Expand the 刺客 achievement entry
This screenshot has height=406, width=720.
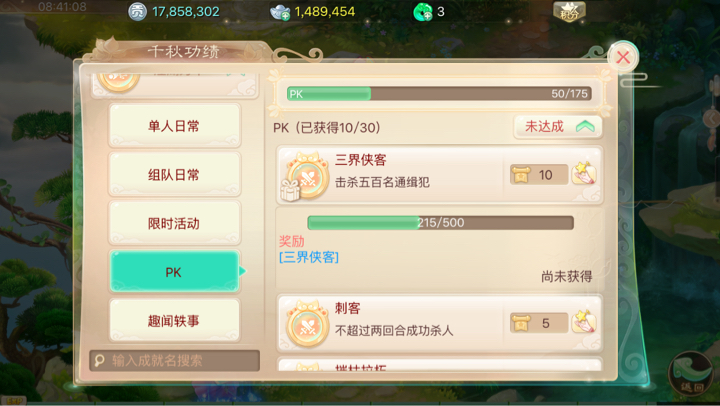[x=439, y=324]
